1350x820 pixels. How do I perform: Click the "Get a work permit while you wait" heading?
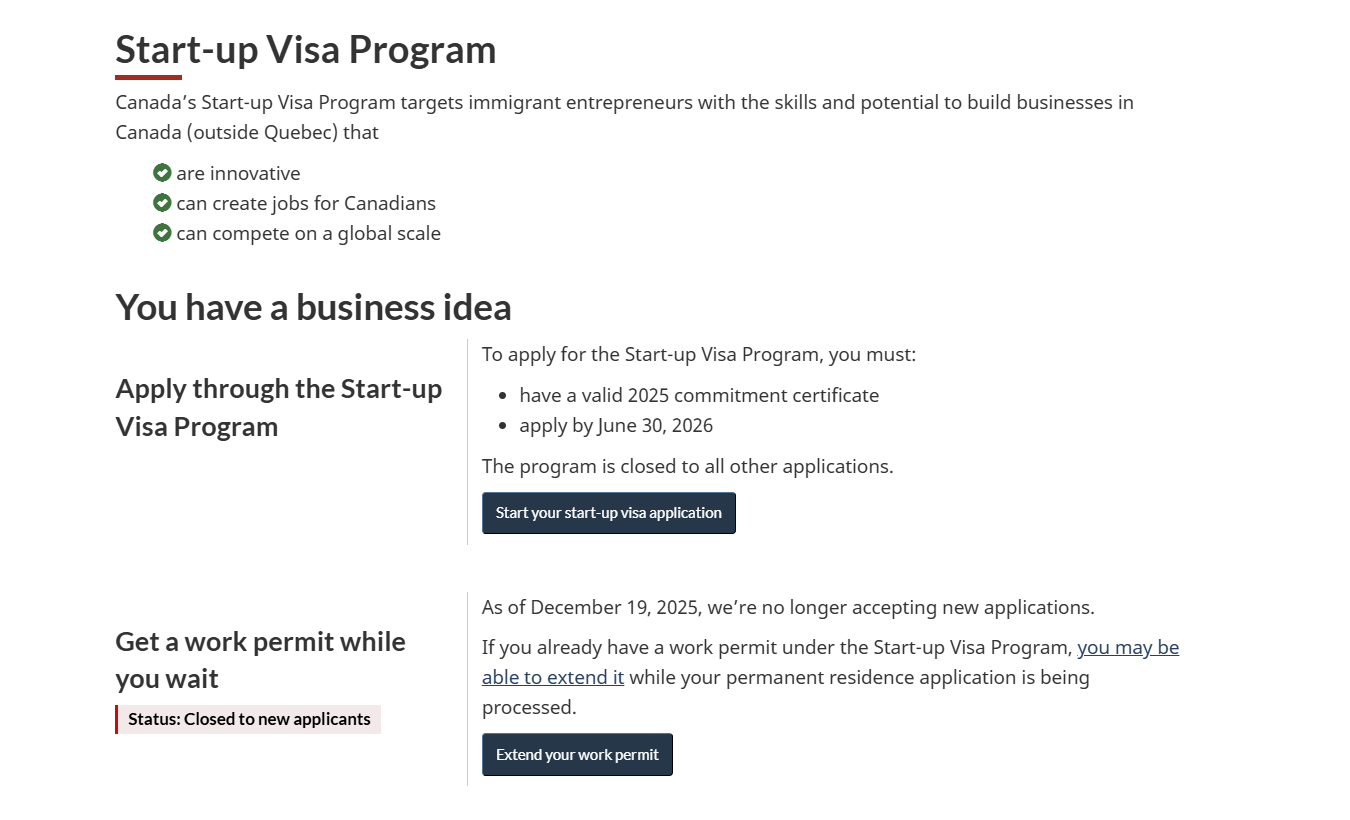[x=260, y=660]
